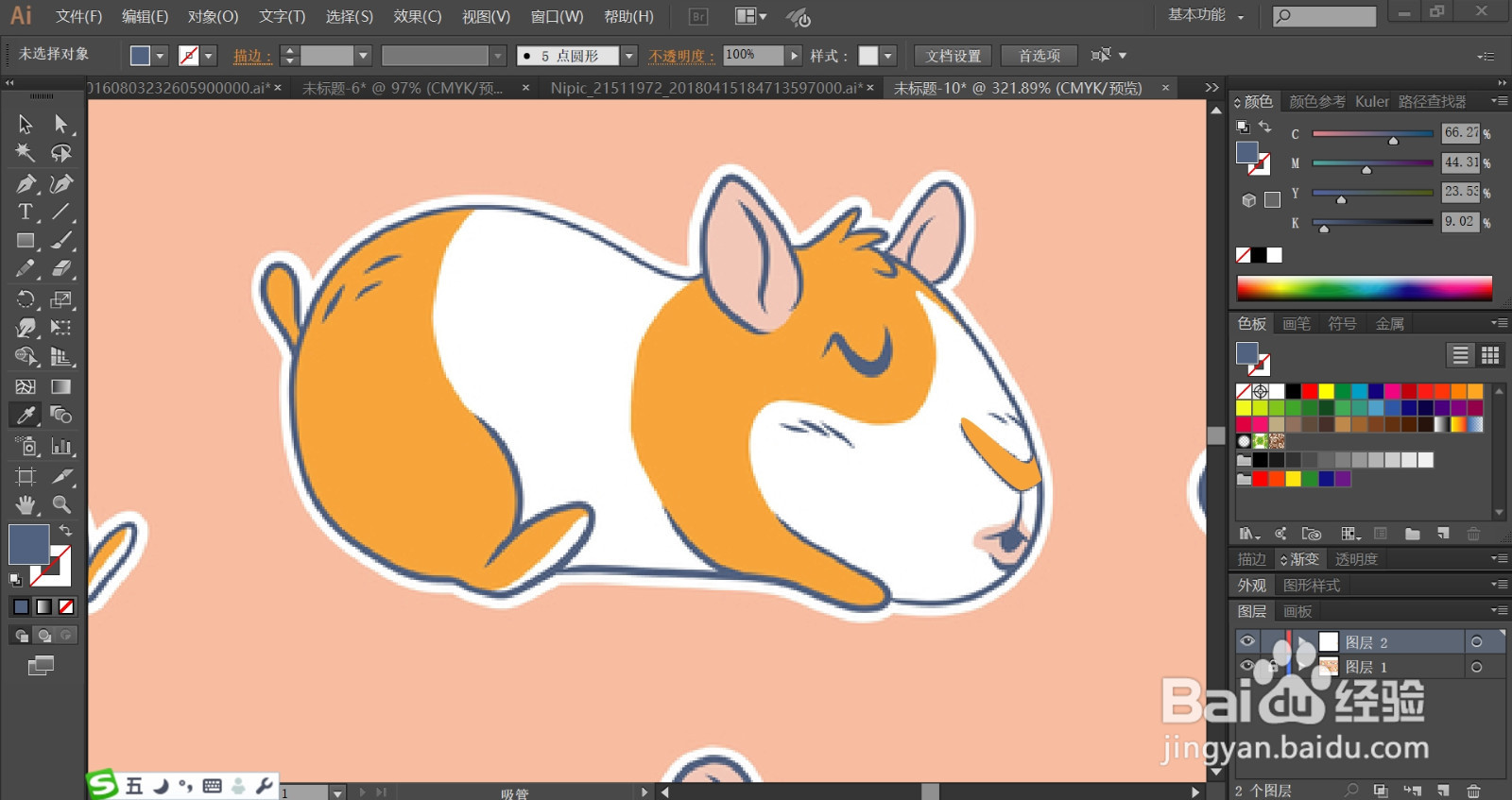Open the 效果(C) menu
1512x800 pixels.
coord(418,16)
